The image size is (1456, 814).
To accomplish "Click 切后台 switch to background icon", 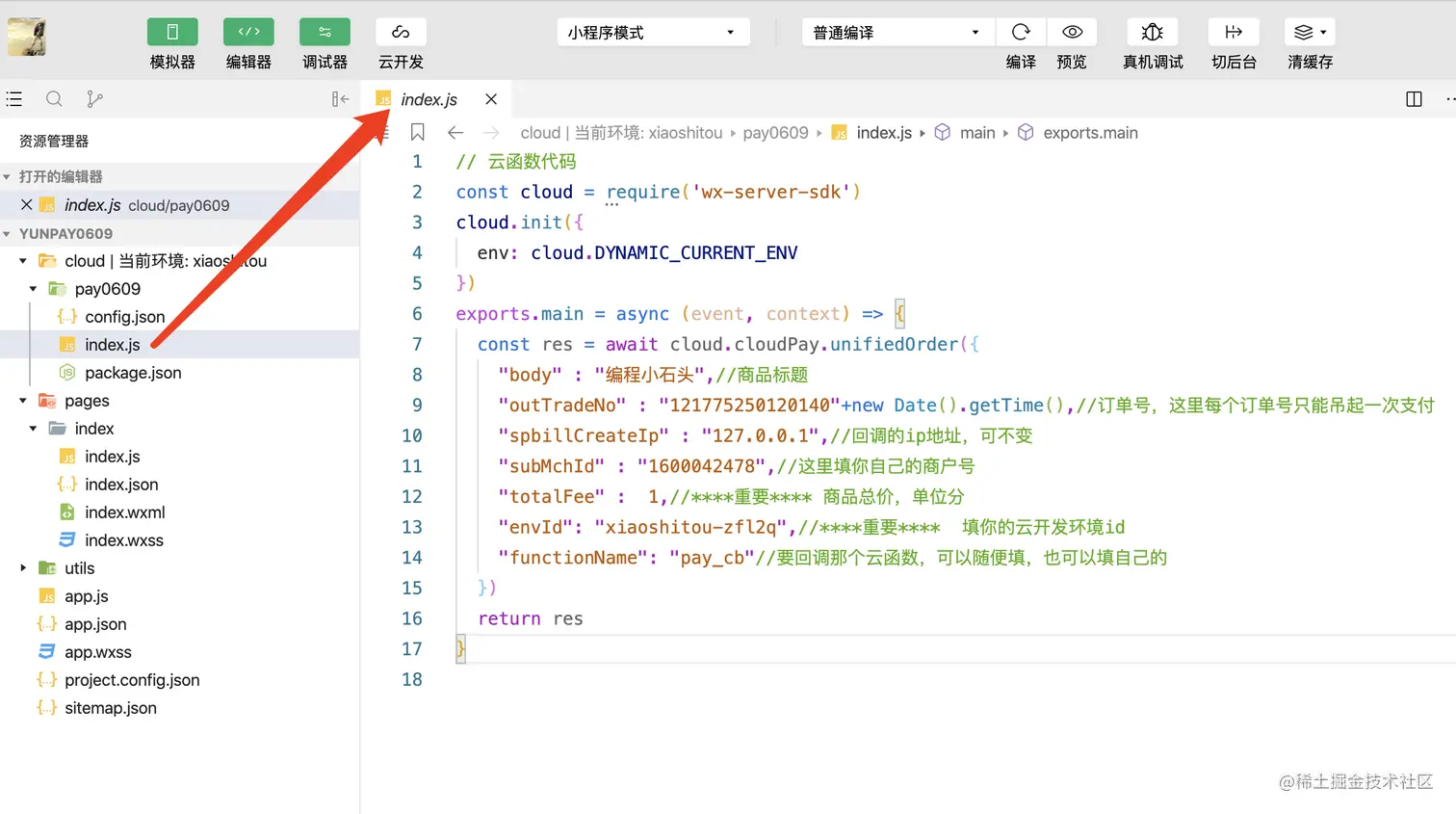I will (1234, 33).
